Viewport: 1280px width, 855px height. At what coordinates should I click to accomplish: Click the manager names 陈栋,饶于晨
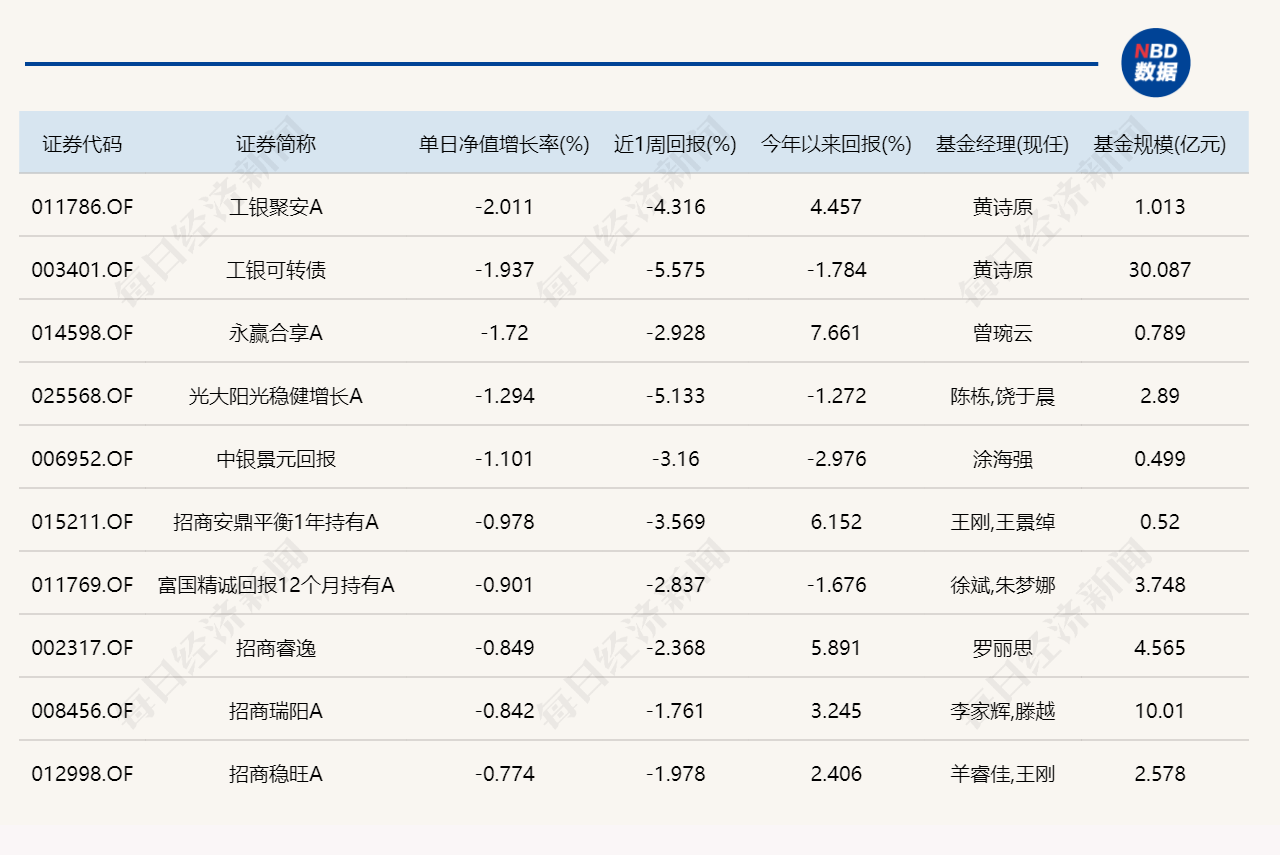point(1003,396)
